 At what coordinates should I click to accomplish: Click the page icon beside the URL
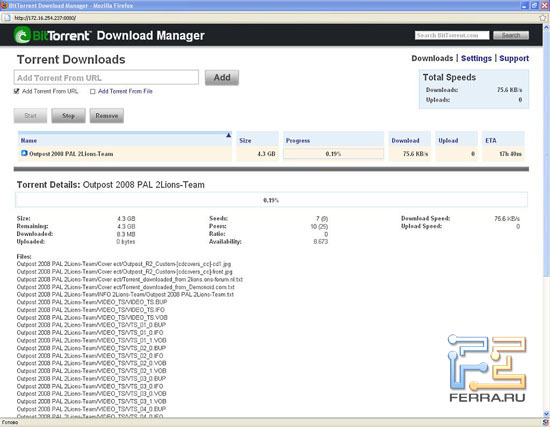click(7, 18)
